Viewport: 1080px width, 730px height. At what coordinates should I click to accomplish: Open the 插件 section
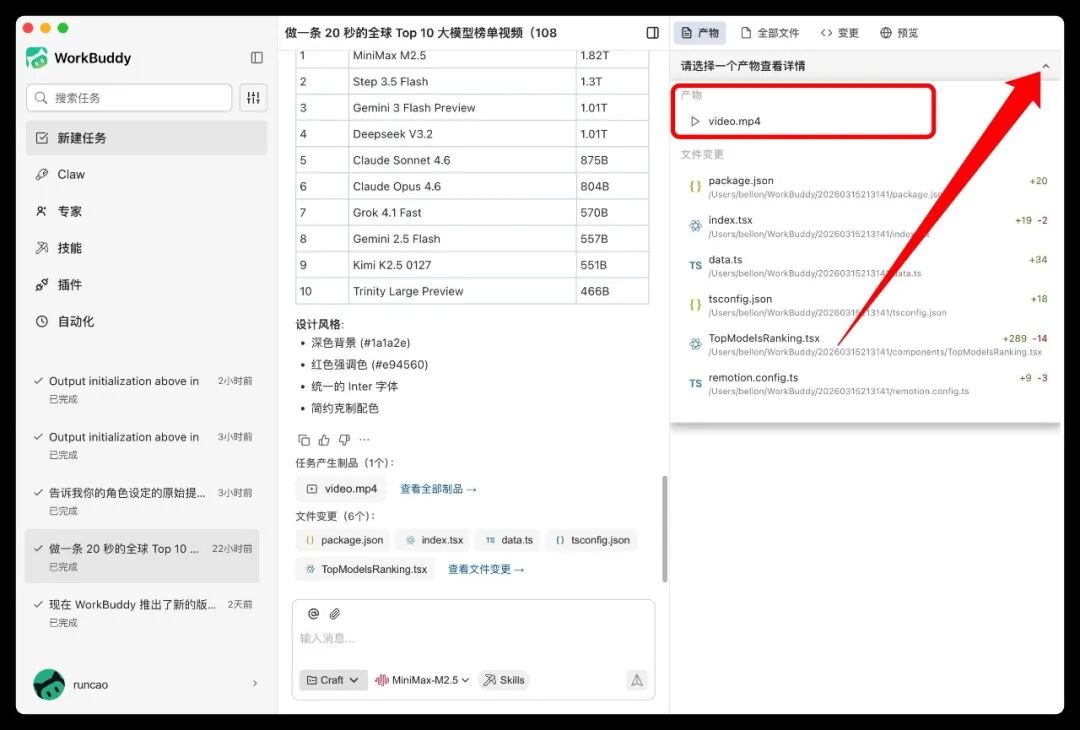pyautogui.click(x=147, y=284)
